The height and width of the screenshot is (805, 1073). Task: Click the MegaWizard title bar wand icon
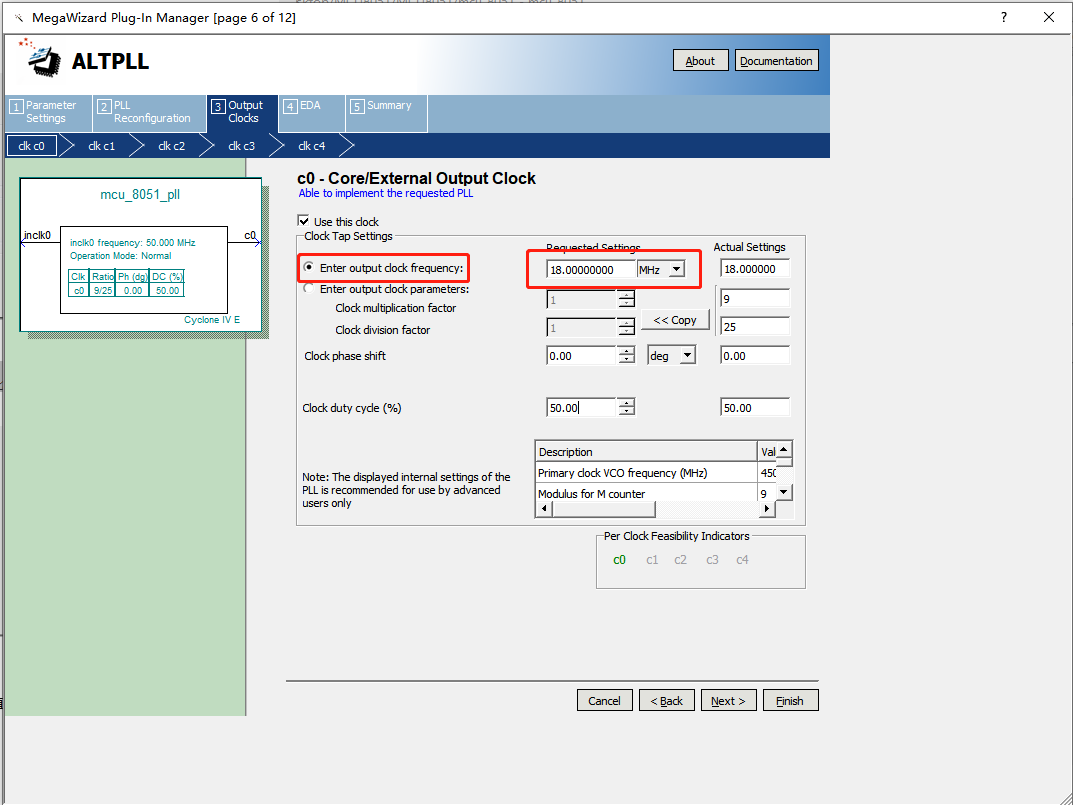[x=18, y=18]
